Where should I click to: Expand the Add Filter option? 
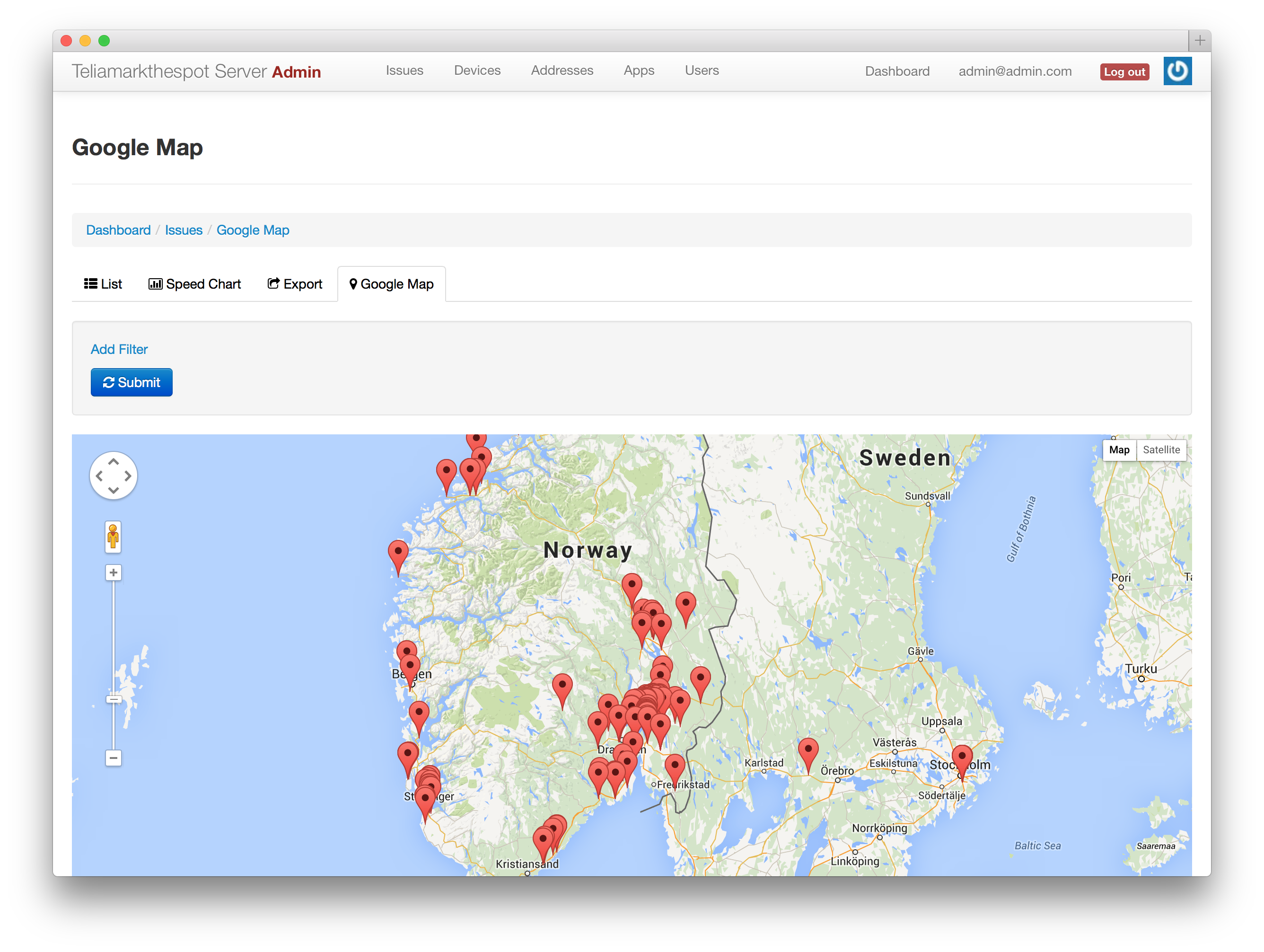click(x=119, y=349)
